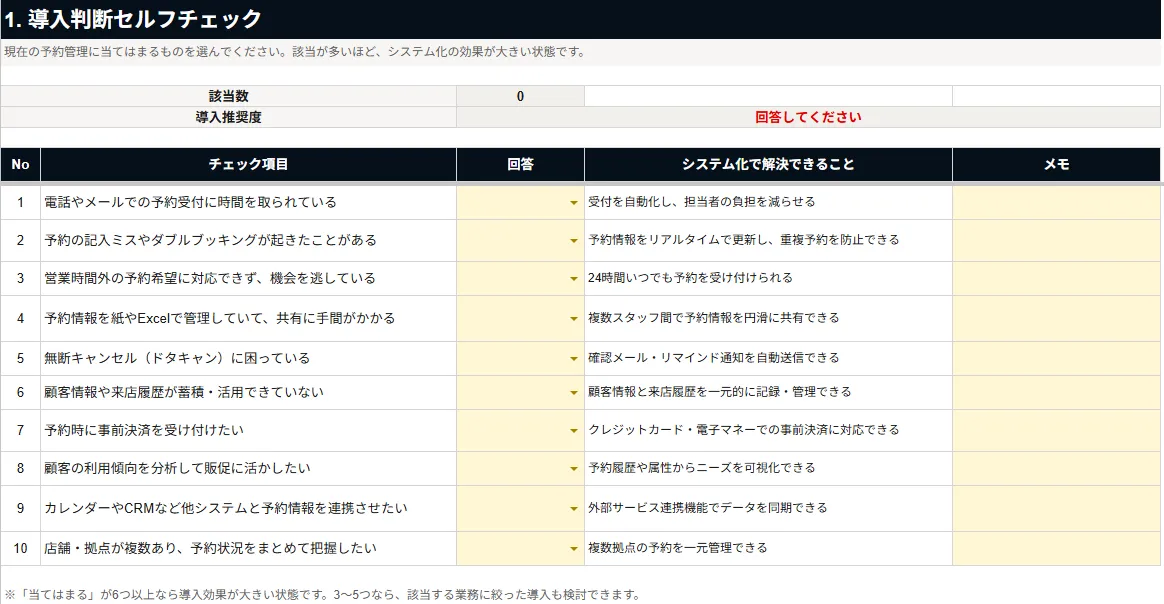Image resolution: width=1164 pixels, height=604 pixels.
Task: Open answer dropdown for row 4 紙やExcel
Action: 573,318
